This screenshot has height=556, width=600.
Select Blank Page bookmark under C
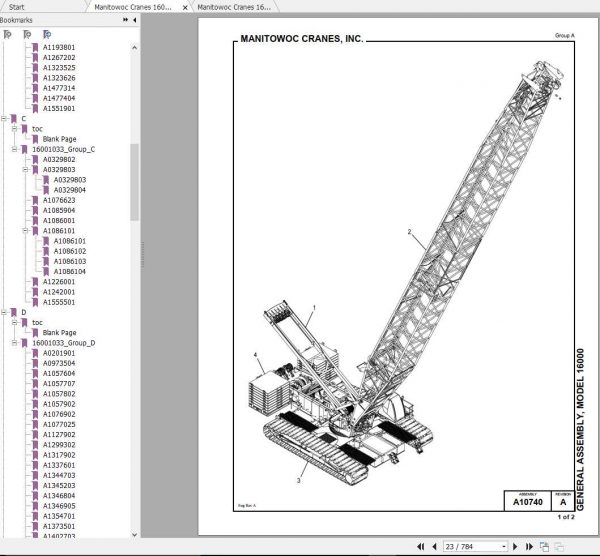[x=59, y=139]
